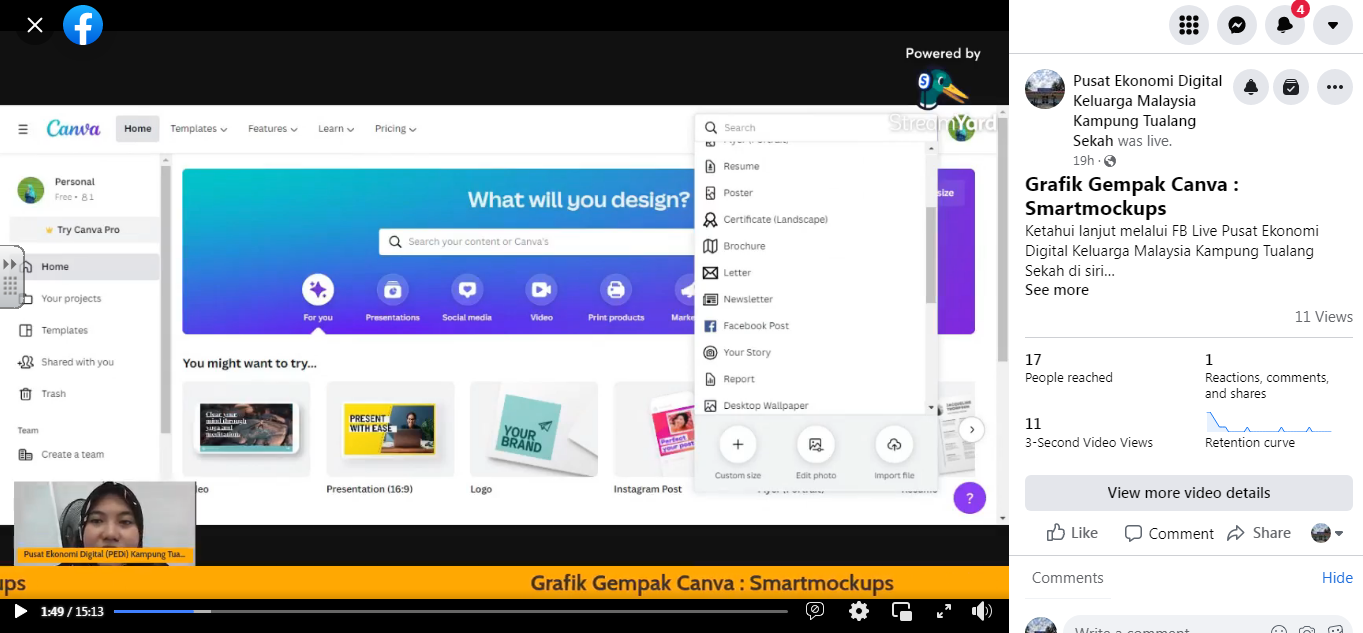1363x633 pixels.
Task: Open the Features dropdown menu
Action: pyautogui.click(x=272, y=129)
